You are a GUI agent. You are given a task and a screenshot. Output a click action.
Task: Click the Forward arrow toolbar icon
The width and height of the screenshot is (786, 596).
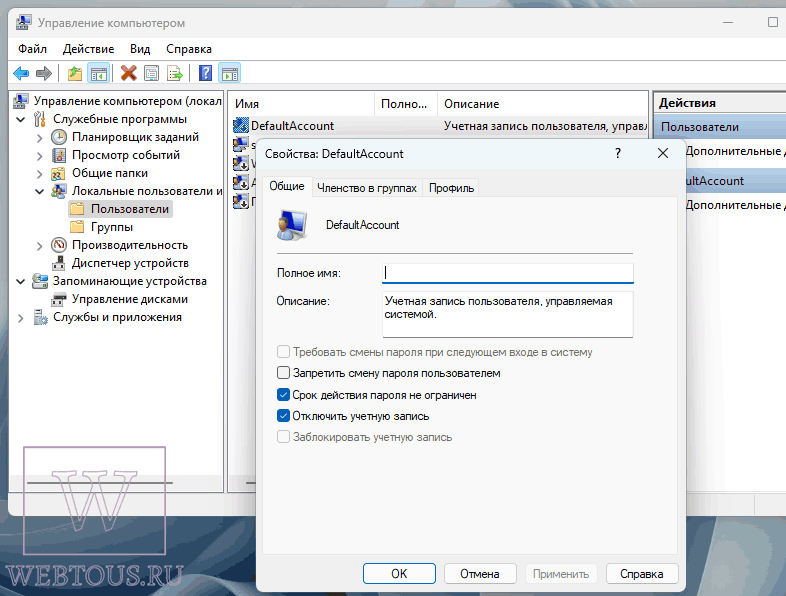pyautogui.click(x=44, y=74)
